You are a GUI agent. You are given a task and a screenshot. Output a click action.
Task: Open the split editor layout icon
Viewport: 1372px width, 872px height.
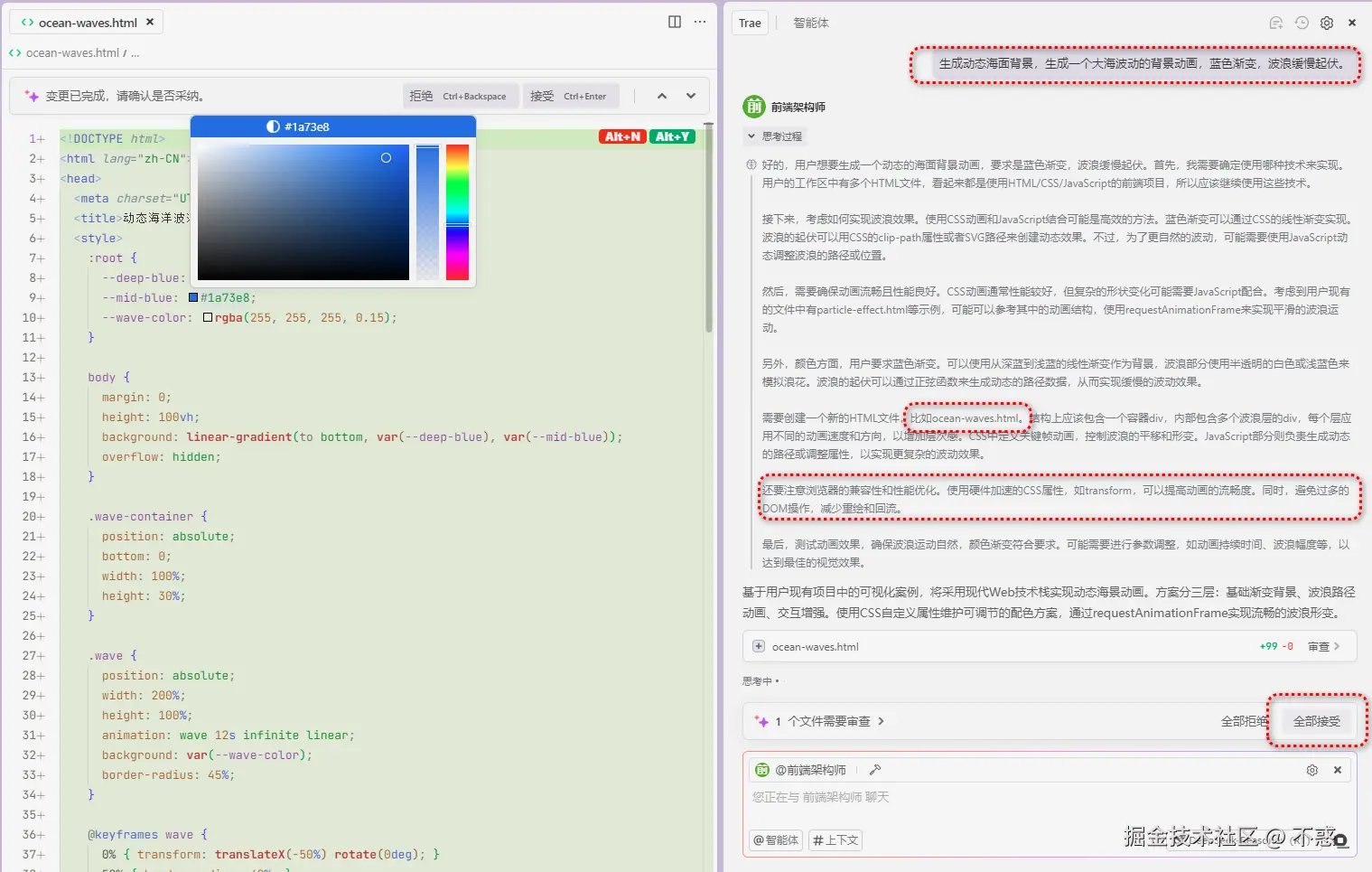[x=675, y=22]
